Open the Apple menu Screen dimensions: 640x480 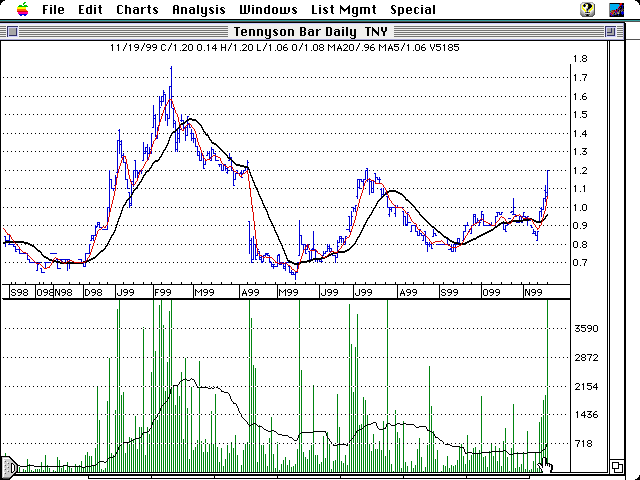point(23,9)
